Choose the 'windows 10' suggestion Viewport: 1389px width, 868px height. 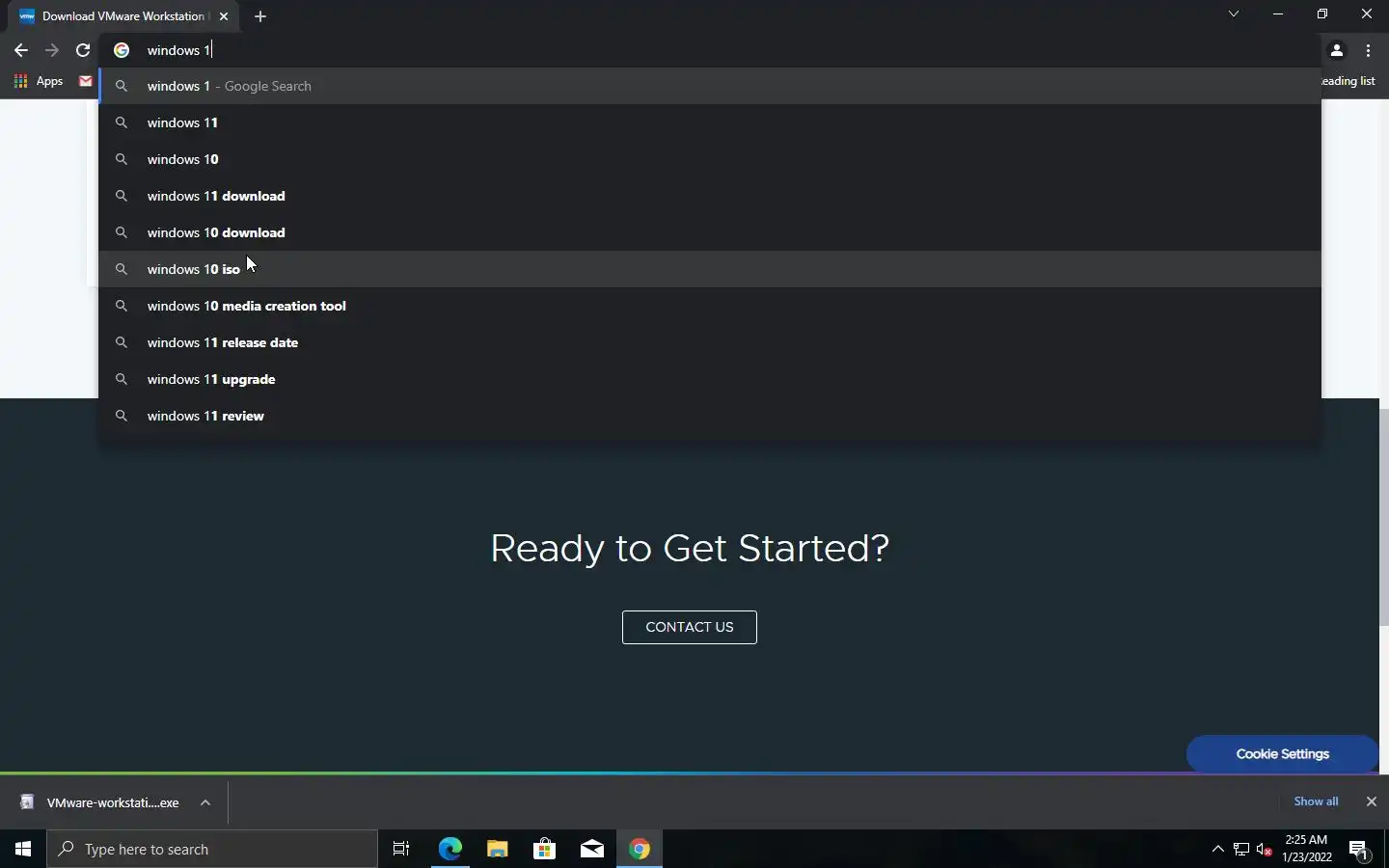[x=710, y=159]
